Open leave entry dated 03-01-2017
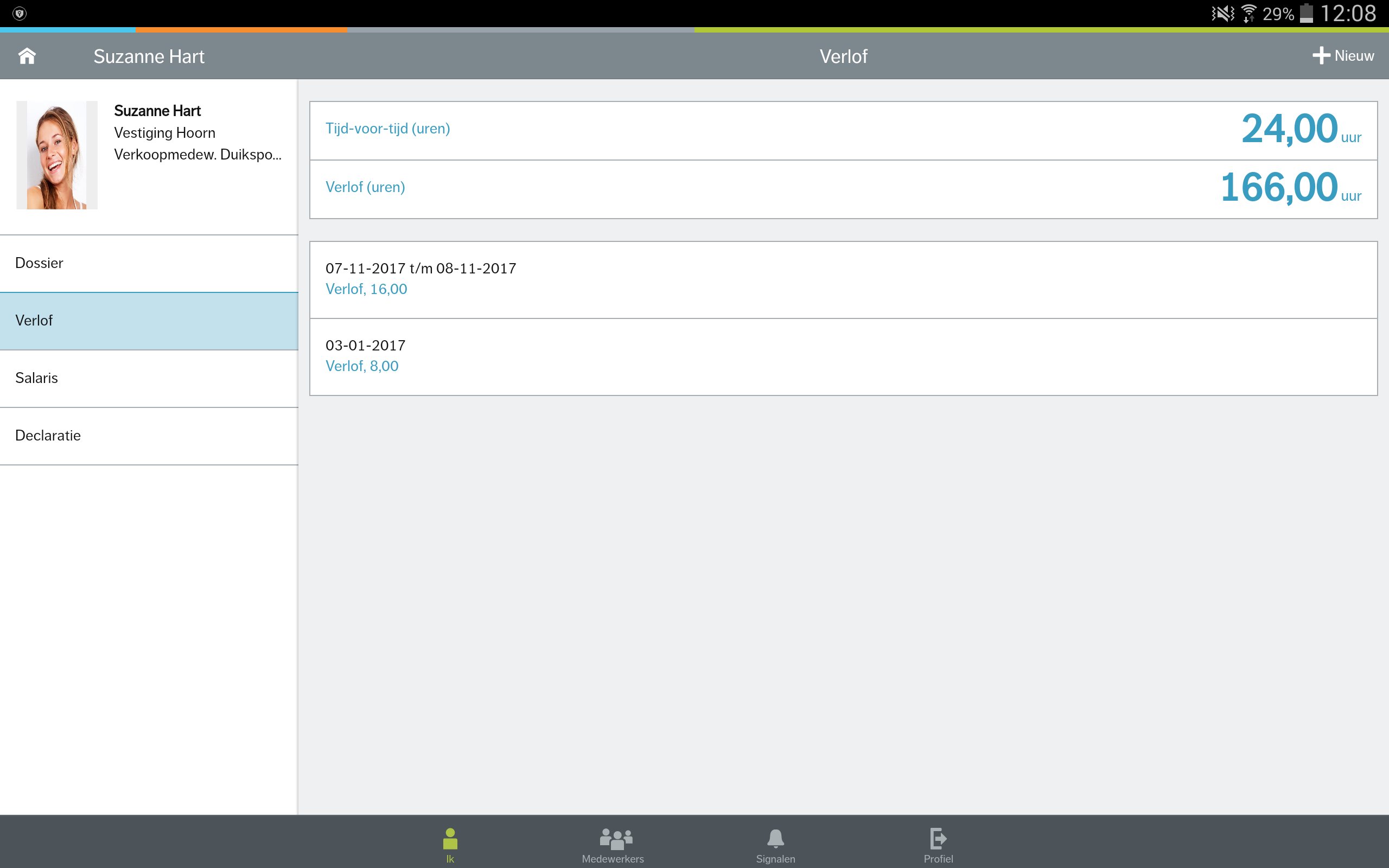 click(843, 356)
